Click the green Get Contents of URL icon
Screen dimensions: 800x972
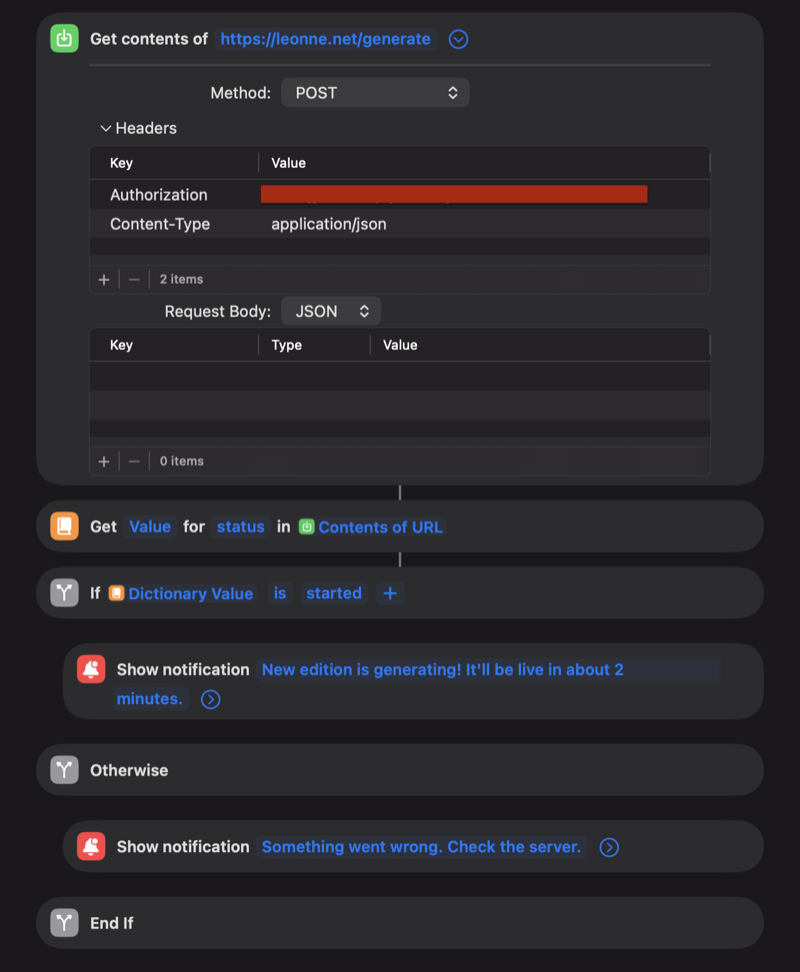(64, 38)
